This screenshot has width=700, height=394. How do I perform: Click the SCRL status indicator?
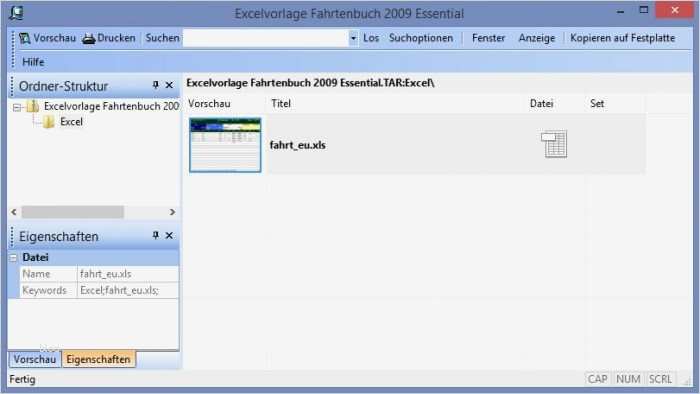pos(660,379)
